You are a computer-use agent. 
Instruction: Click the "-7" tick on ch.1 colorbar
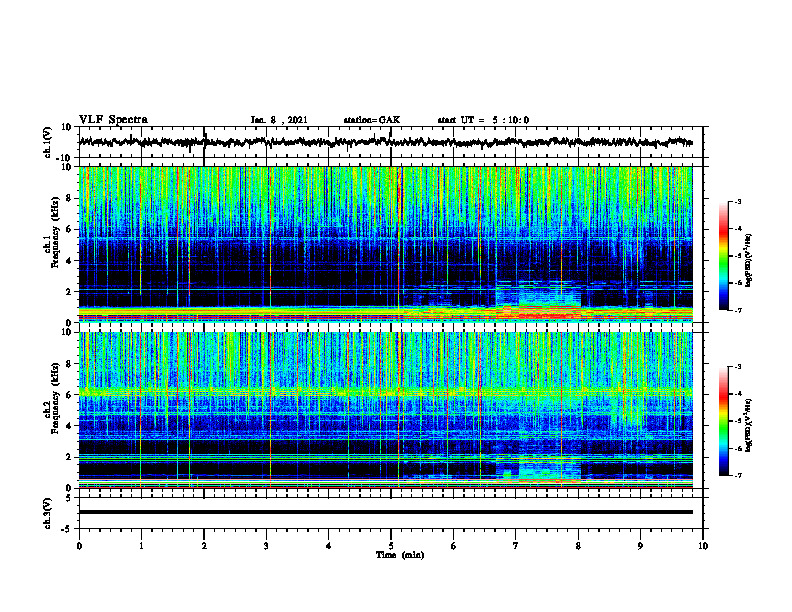[737, 310]
